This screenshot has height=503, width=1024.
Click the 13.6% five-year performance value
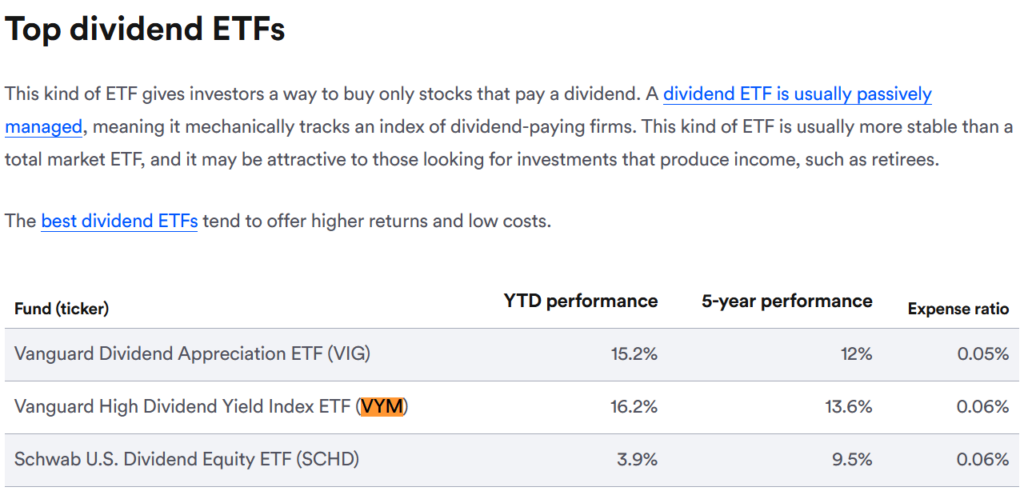pyautogui.click(x=851, y=407)
